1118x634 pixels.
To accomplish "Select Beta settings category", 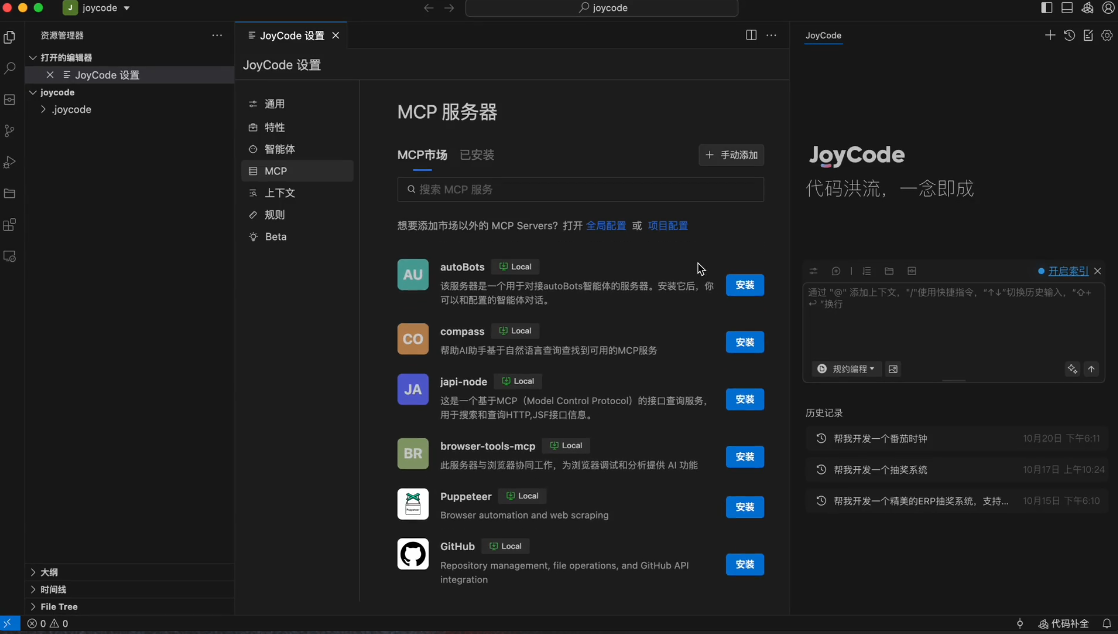I will [x=297, y=237].
